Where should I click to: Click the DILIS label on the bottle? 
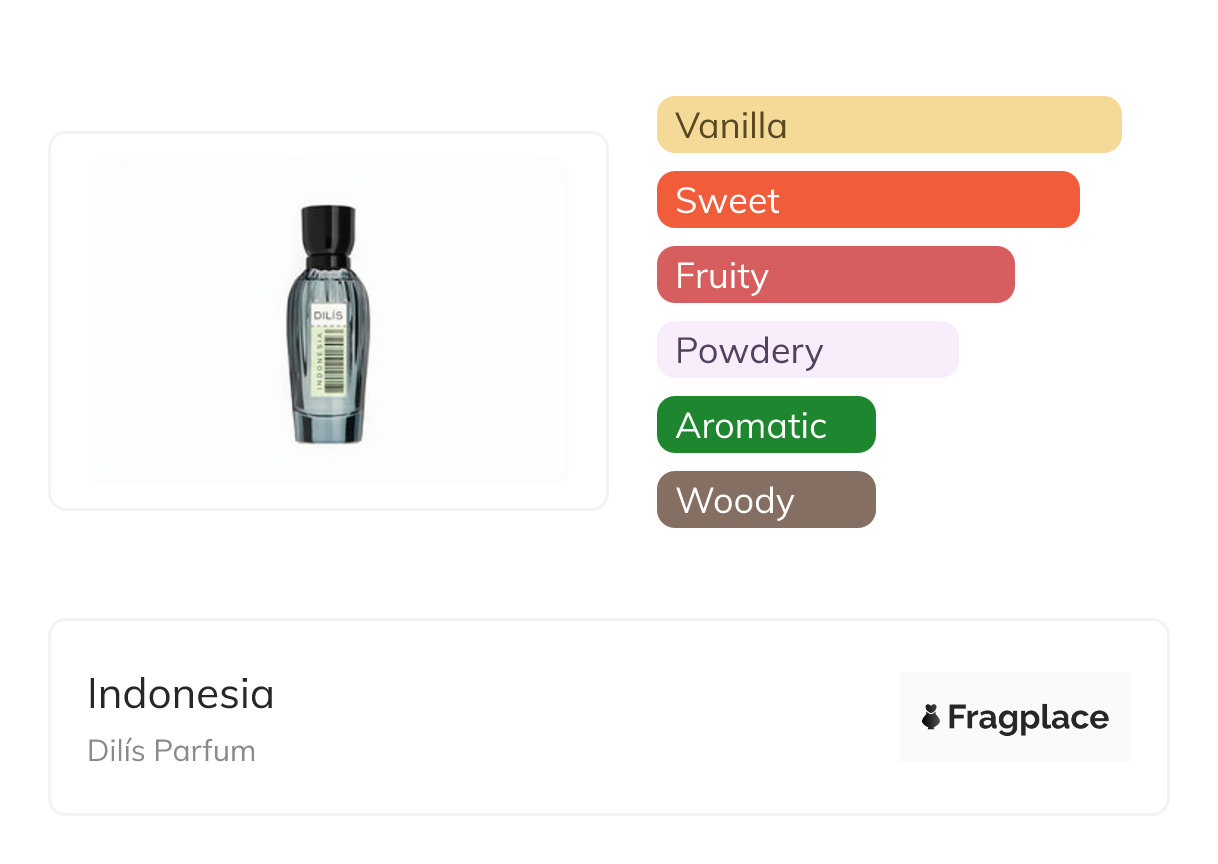(x=328, y=315)
